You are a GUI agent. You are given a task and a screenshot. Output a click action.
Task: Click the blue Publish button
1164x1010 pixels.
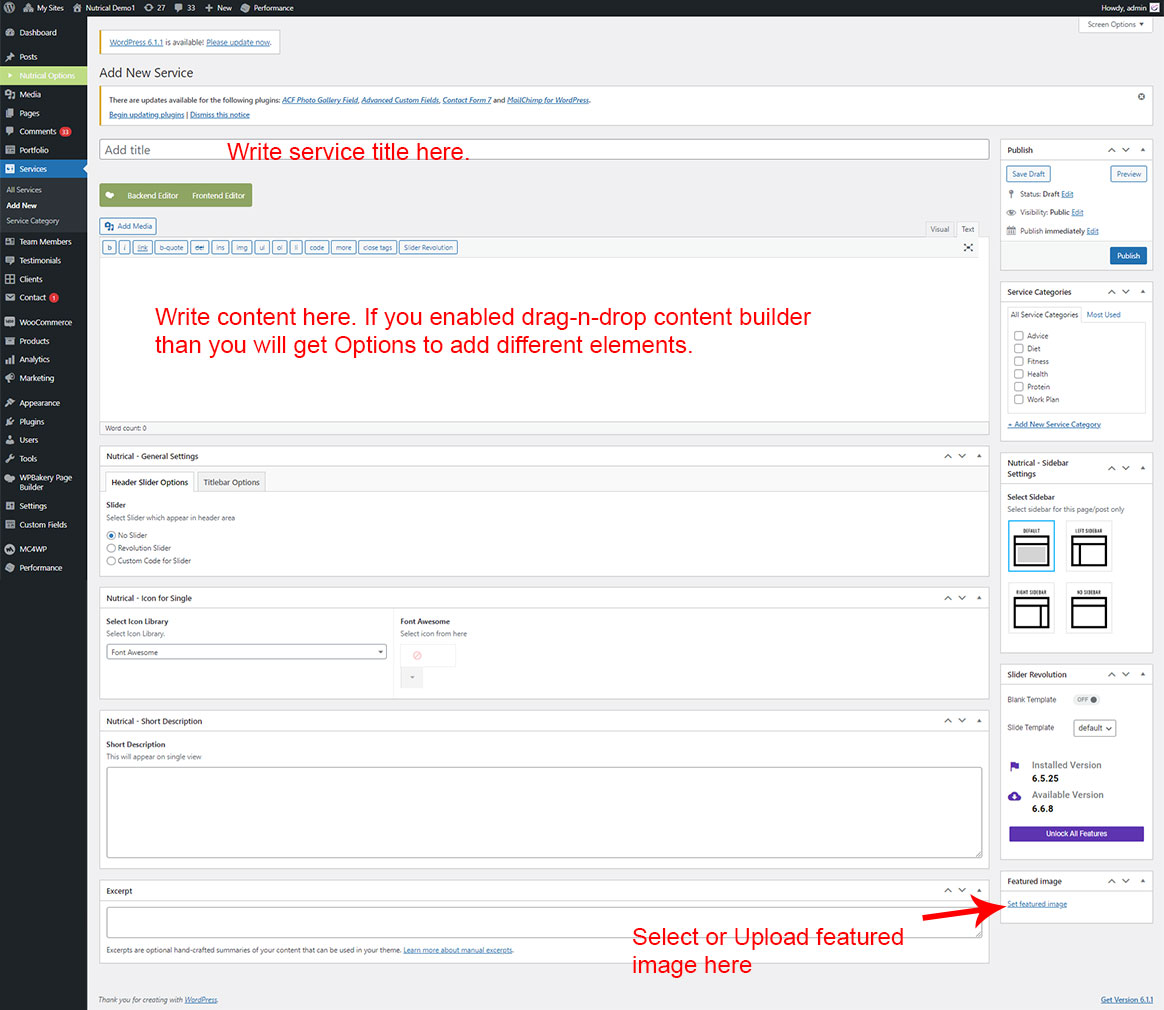pyautogui.click(x=1127, y=256)
